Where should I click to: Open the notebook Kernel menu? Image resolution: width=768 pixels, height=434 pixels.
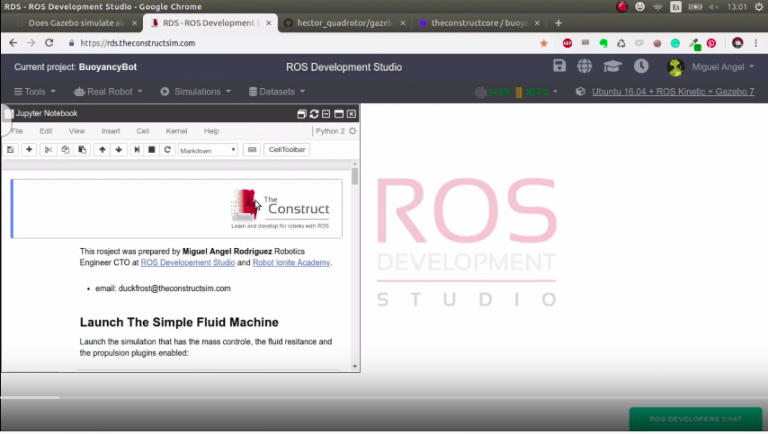176,131
